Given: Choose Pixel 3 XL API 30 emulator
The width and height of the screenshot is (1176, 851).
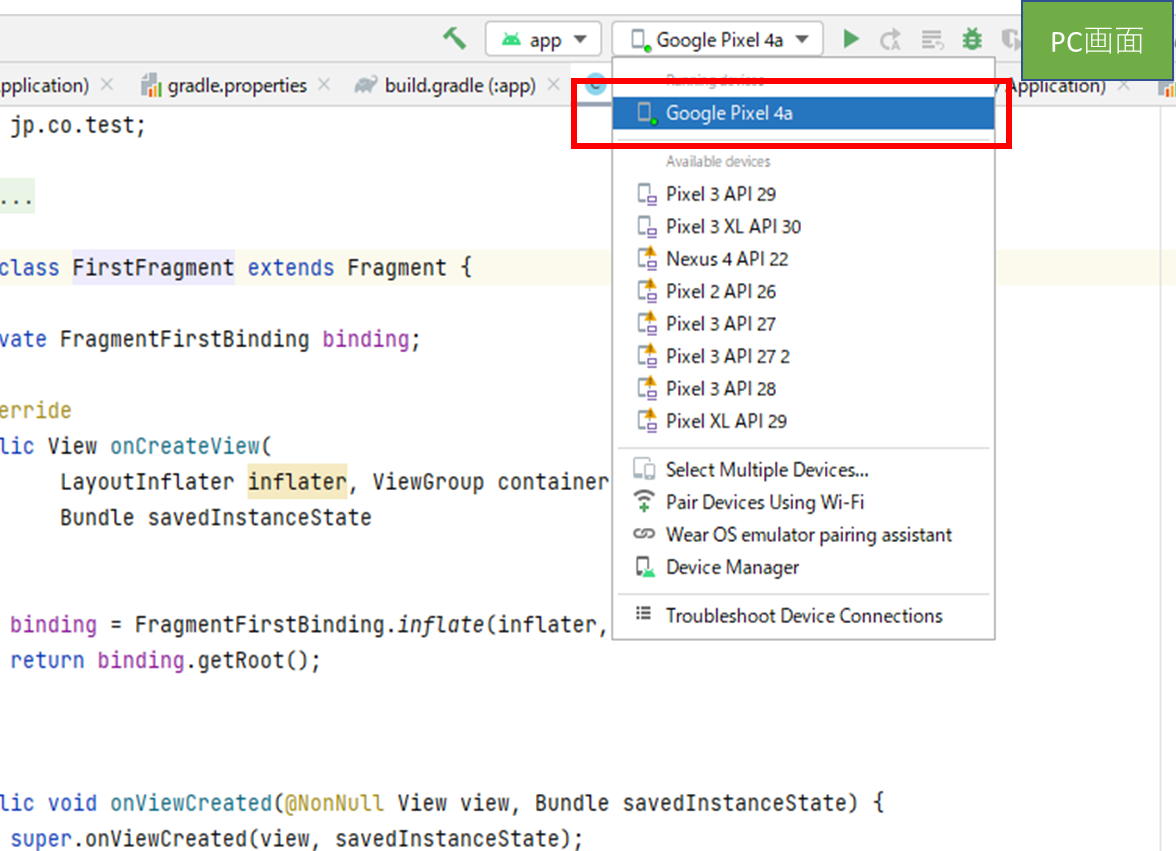Looking at the screenshot, I should click(x=803, y=226).
